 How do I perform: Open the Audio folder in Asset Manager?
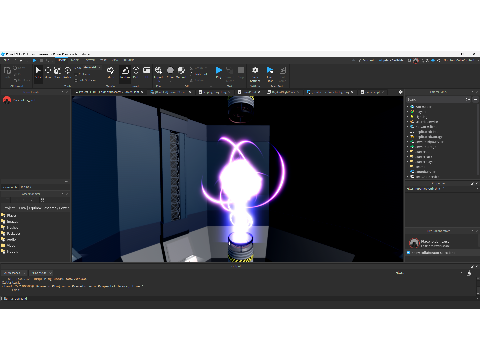point(9,239)
